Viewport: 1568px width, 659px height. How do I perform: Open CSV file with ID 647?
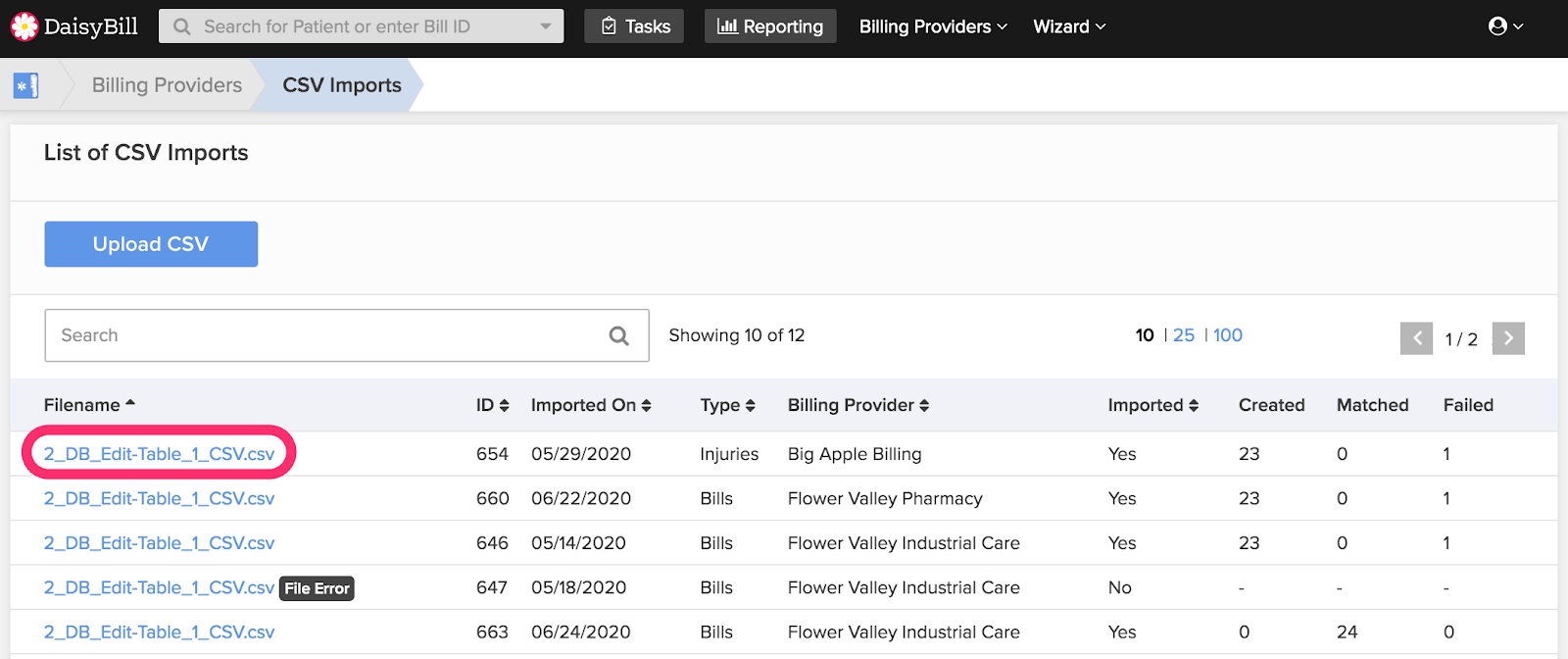coord(159,587)
